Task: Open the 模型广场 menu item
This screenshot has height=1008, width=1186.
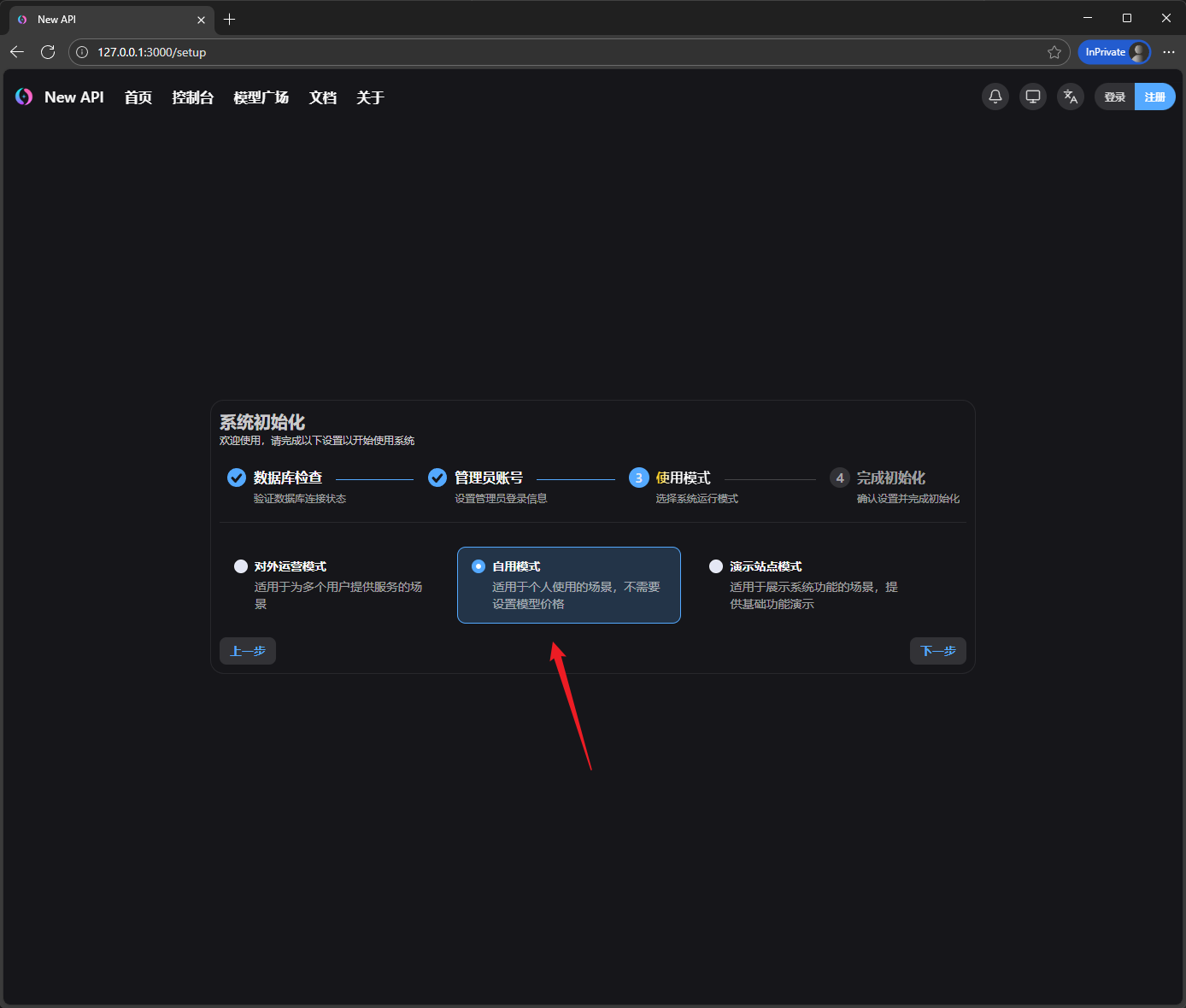Action: pyautogui.click(x=261, y=97)
